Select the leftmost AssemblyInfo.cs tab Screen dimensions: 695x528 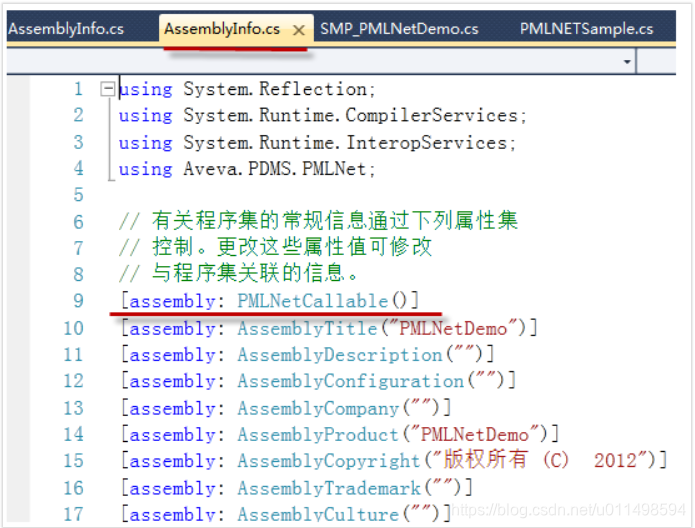pyautogui.click(x=65, y=29)
